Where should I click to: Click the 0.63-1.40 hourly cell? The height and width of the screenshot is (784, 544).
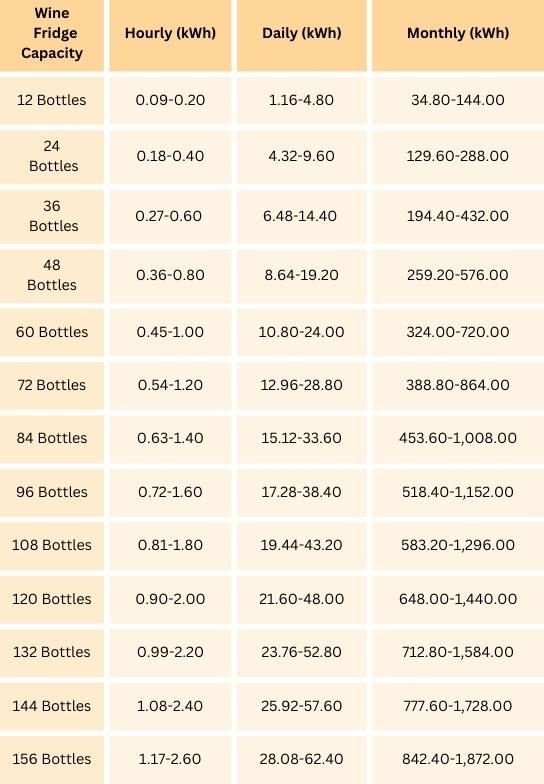[170, 438]
